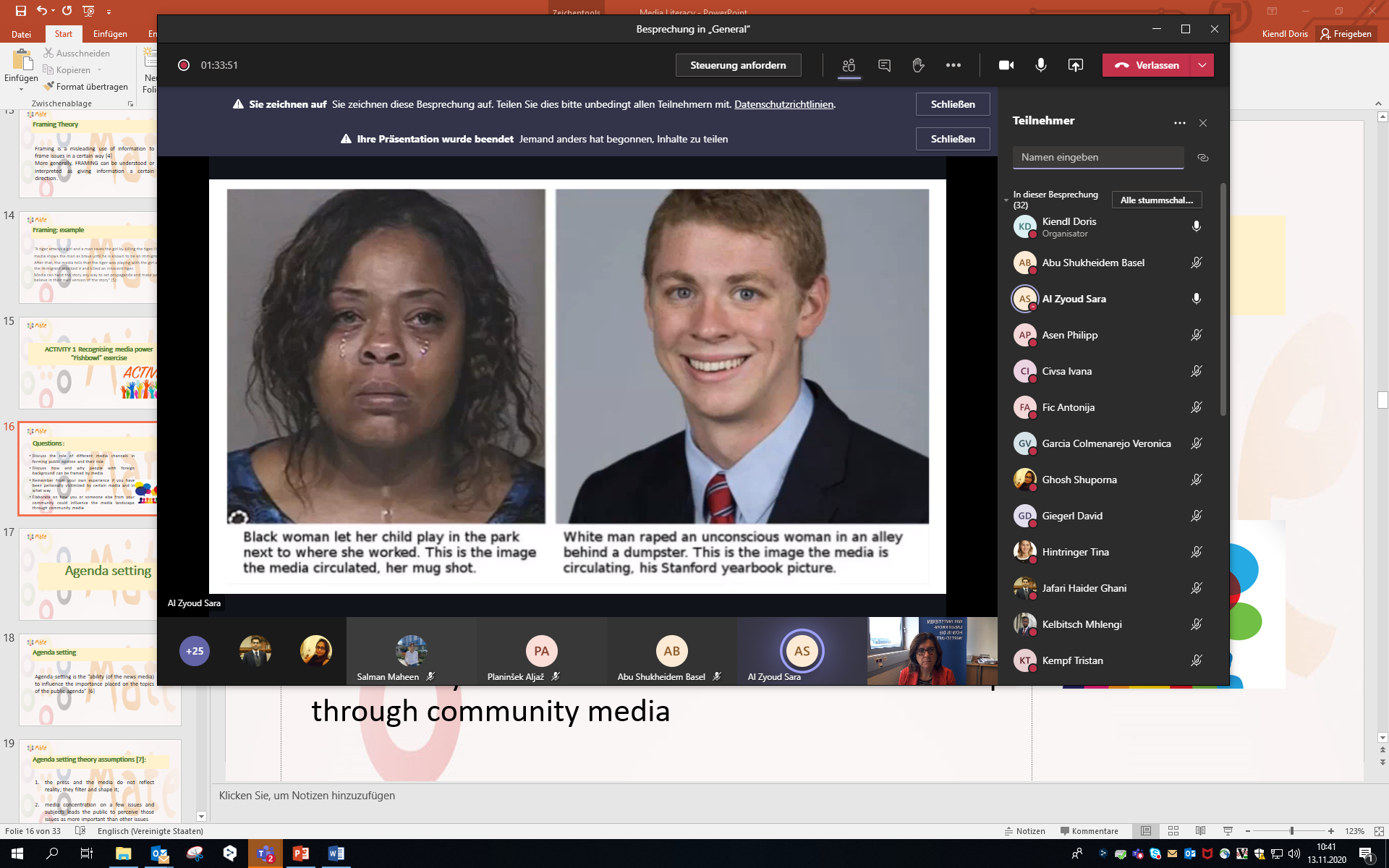The width and height of the screenshot is (1389, 868).
Task: Save presentation with quick access icon
Action: 20,11
